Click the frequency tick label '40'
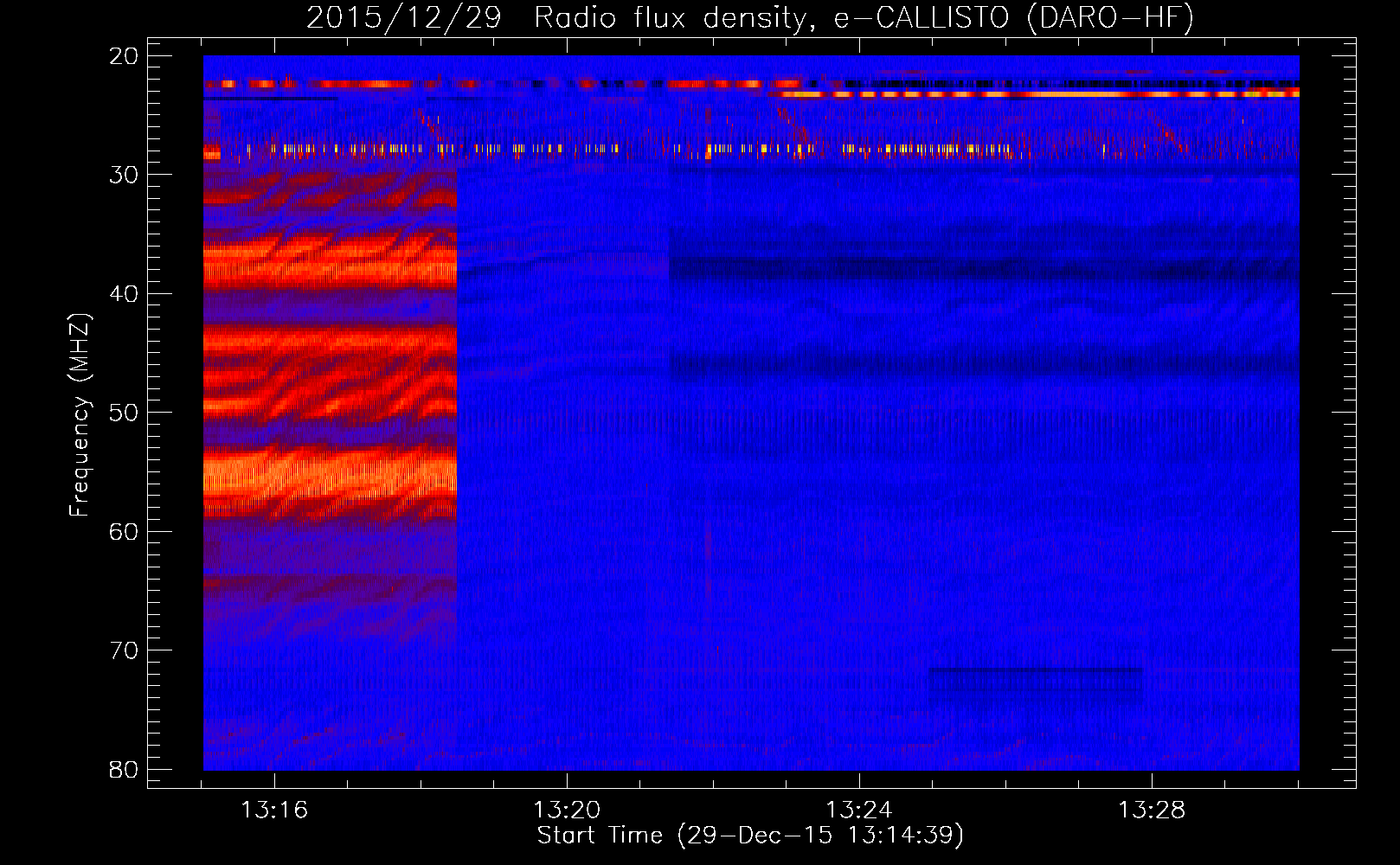The image size is (1400, 865). 125,294
